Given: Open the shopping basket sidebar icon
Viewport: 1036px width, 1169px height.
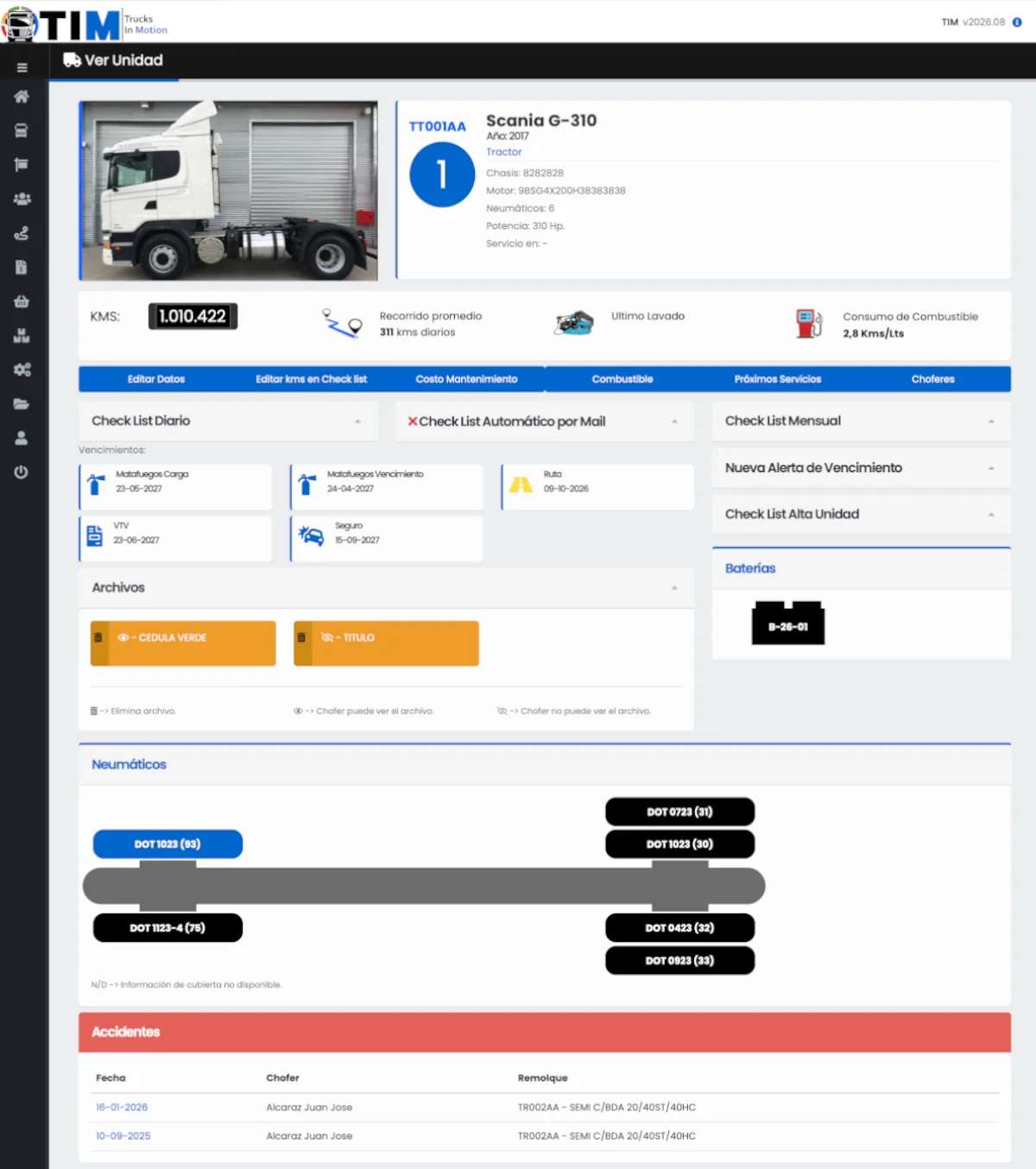Looking at the screenshot, I should coord(22,301).
